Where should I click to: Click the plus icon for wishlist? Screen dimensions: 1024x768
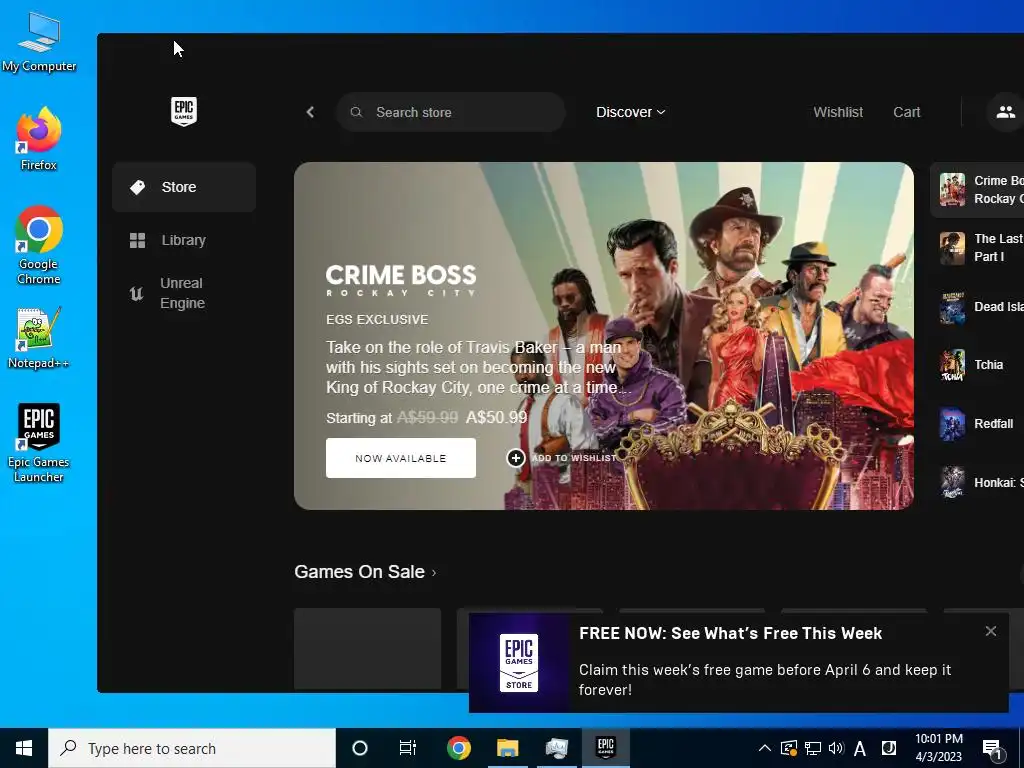515,458
